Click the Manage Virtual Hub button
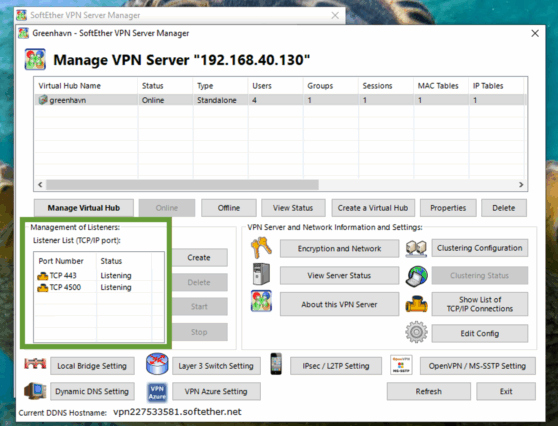 84,208
